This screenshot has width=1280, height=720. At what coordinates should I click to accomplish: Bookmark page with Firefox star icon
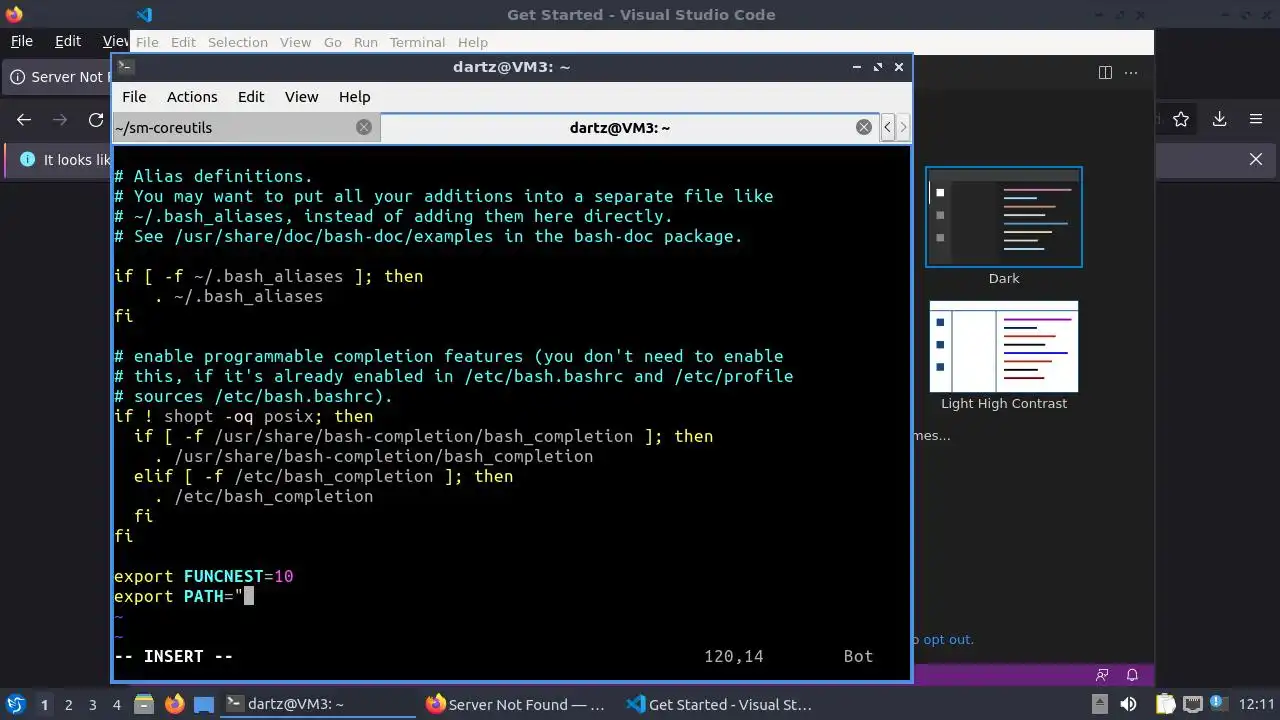1181,119
